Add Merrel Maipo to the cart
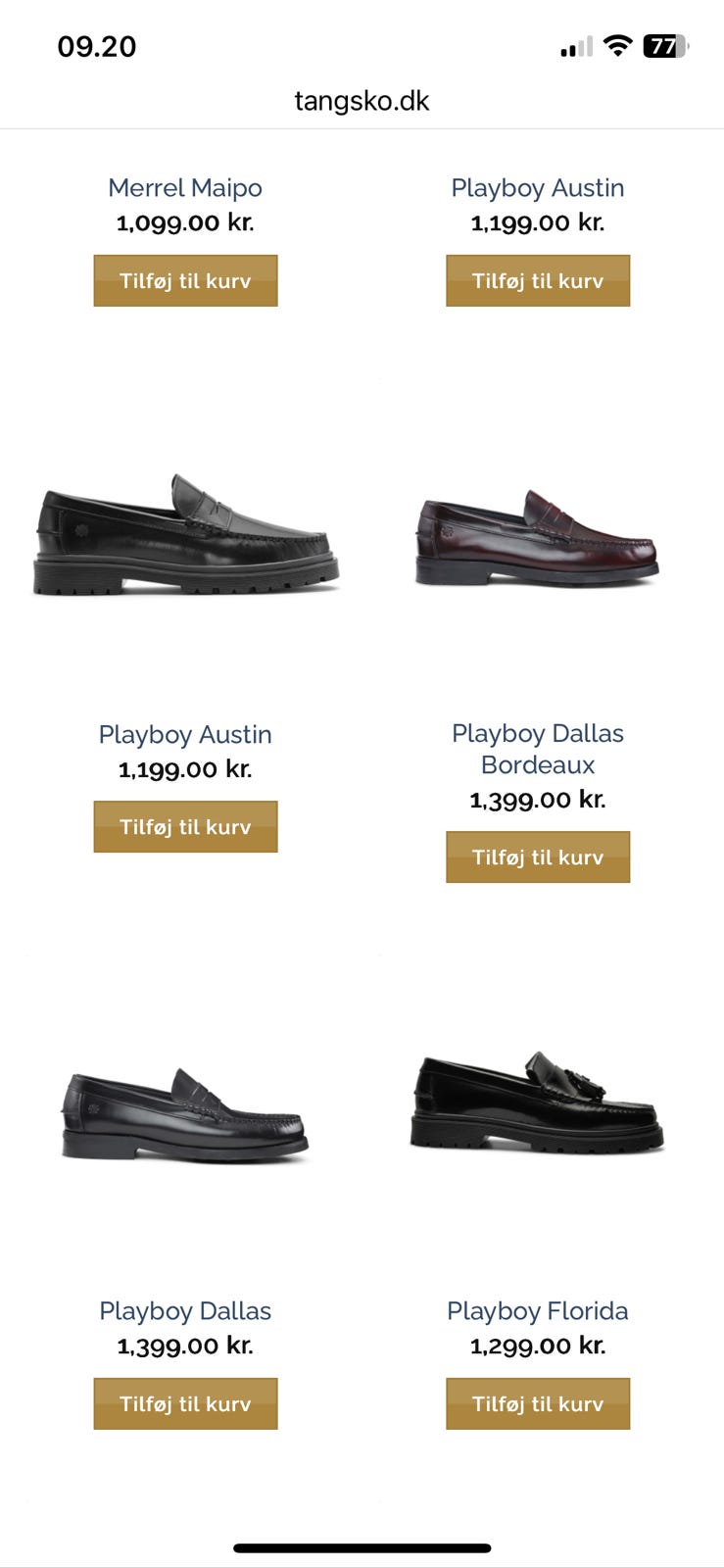 tap(185, 280)
